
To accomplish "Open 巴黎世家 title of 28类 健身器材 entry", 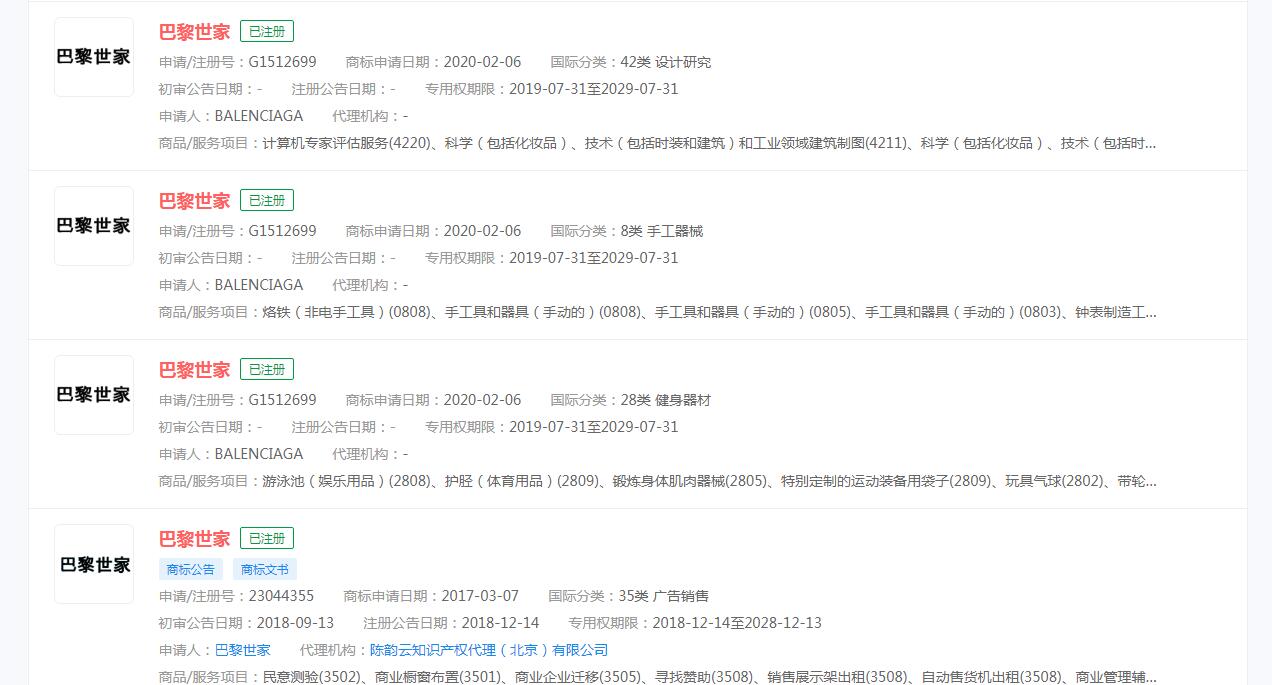I will pos(194,370).
